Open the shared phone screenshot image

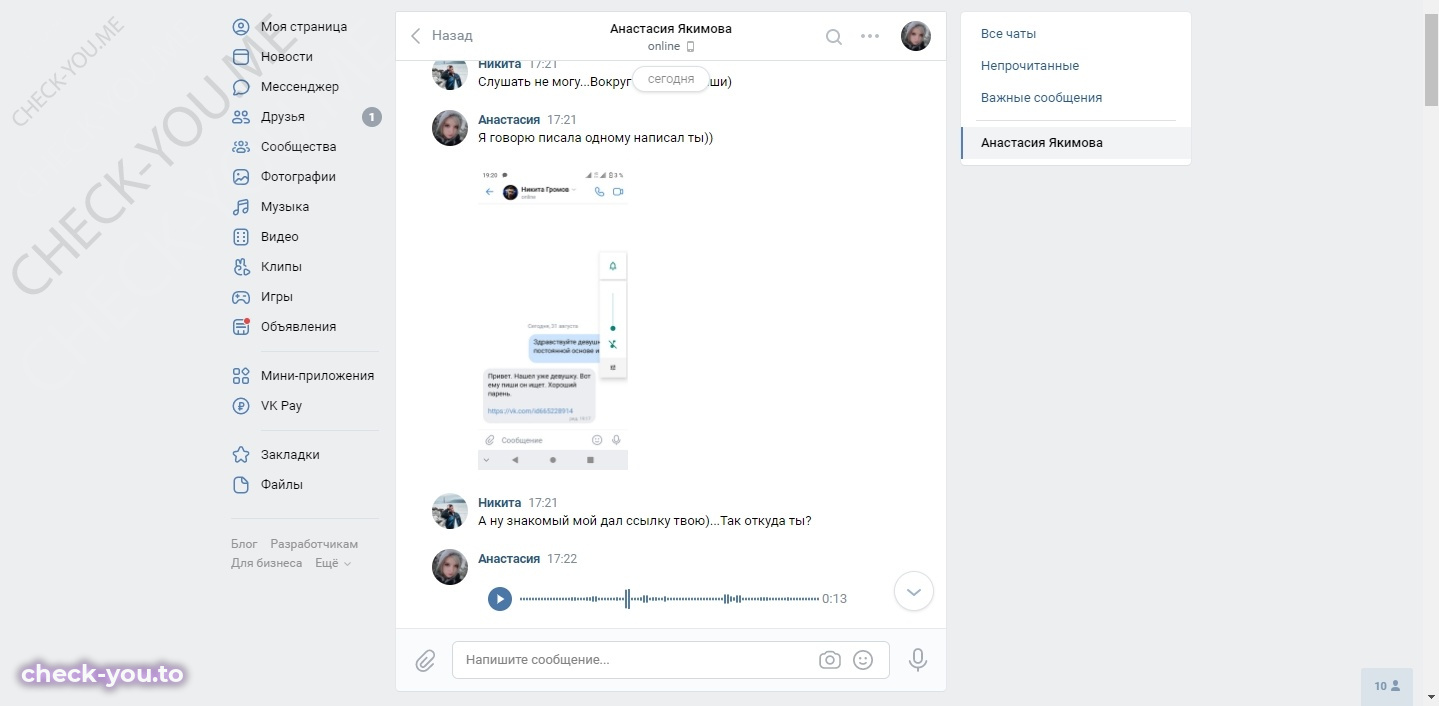553,320
